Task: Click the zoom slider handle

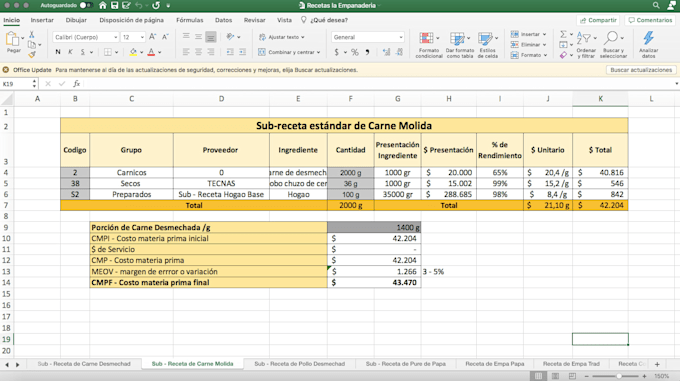Action: (x=619, y=376)
